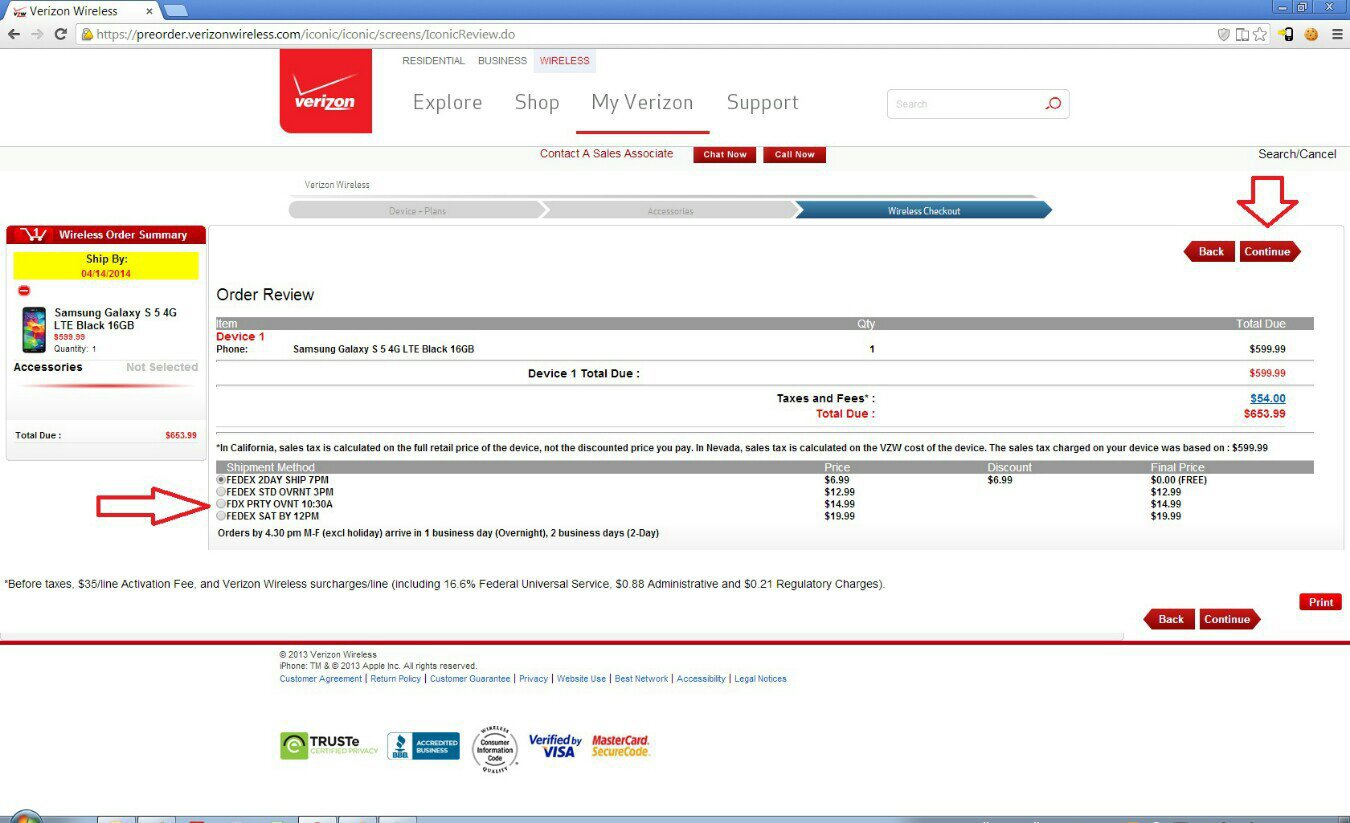Image resolution: width=1350 pixels, height=823 pixels.
Task: Click the top Continue button
Action: click(1270, 251)
